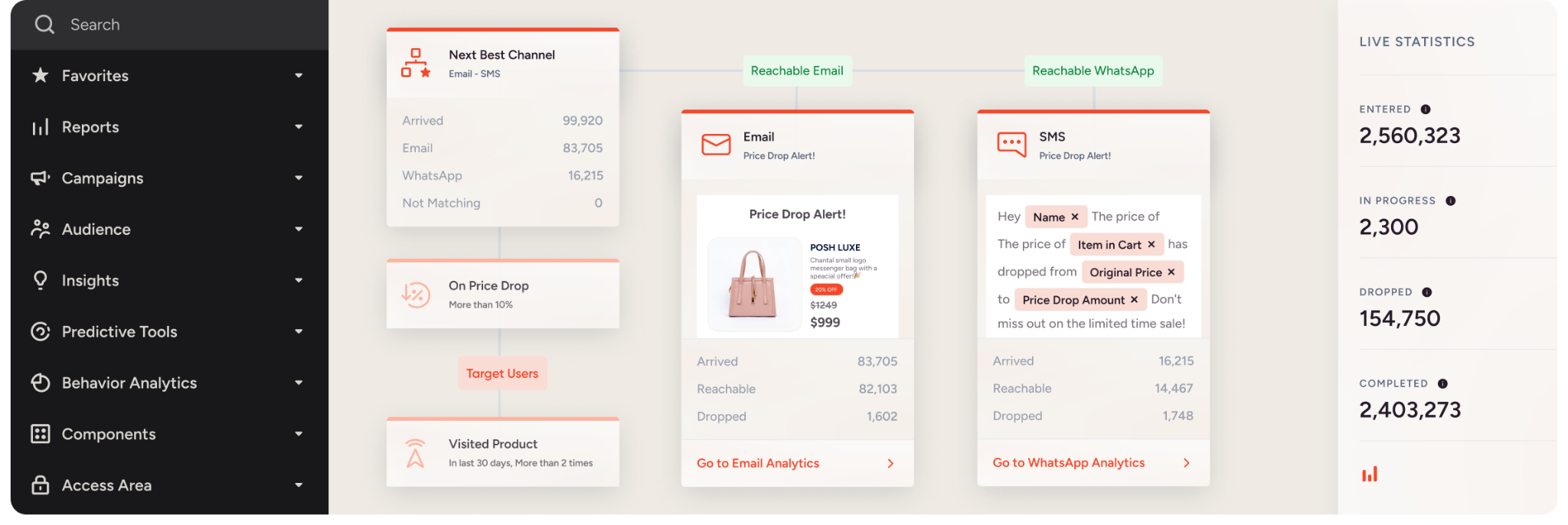Click the Reachable WhatsApp label
The height and width of the screenshot is (525, 1568).
(1093, 70)
